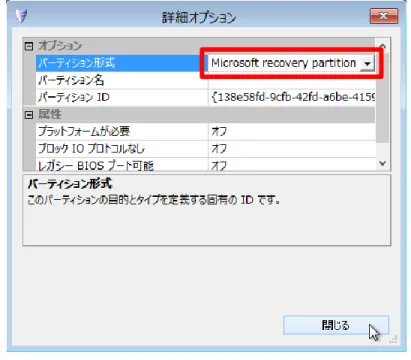Collapse the オプション section
Image resolution: width=411 pixels, height=360 pixels.
click(29, 46)
